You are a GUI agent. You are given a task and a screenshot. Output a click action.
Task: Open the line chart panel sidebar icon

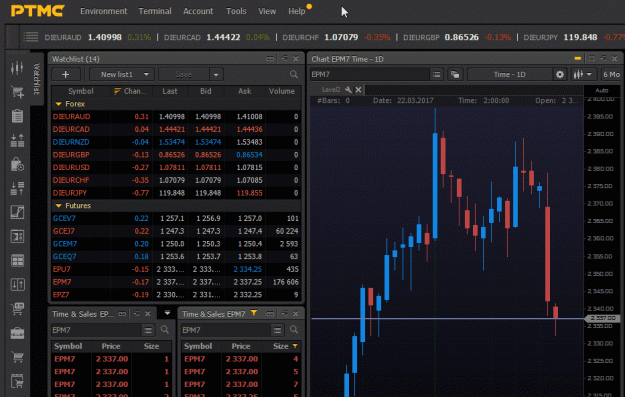[x=17, y=212]
